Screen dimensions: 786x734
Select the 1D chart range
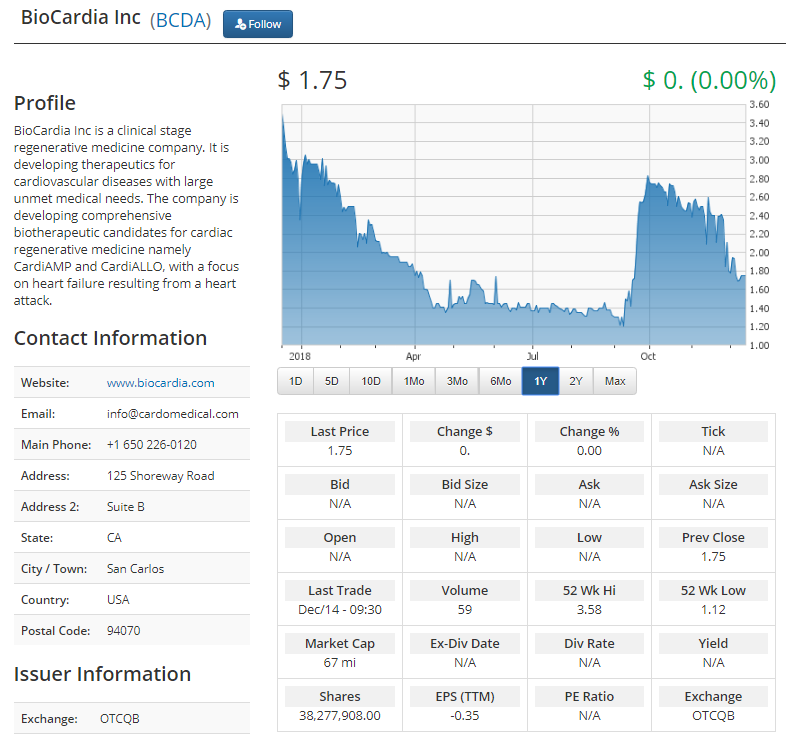(x=296, y=381)
